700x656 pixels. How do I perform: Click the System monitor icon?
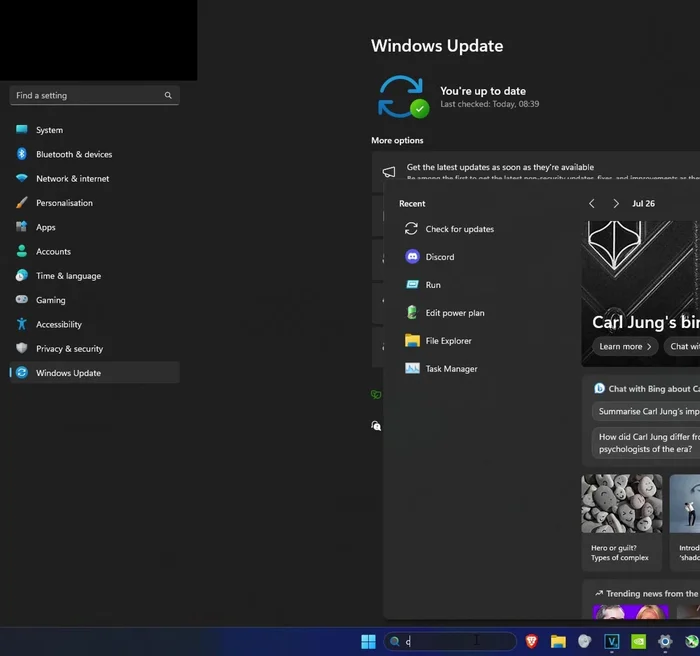click(x=21, y=130)
